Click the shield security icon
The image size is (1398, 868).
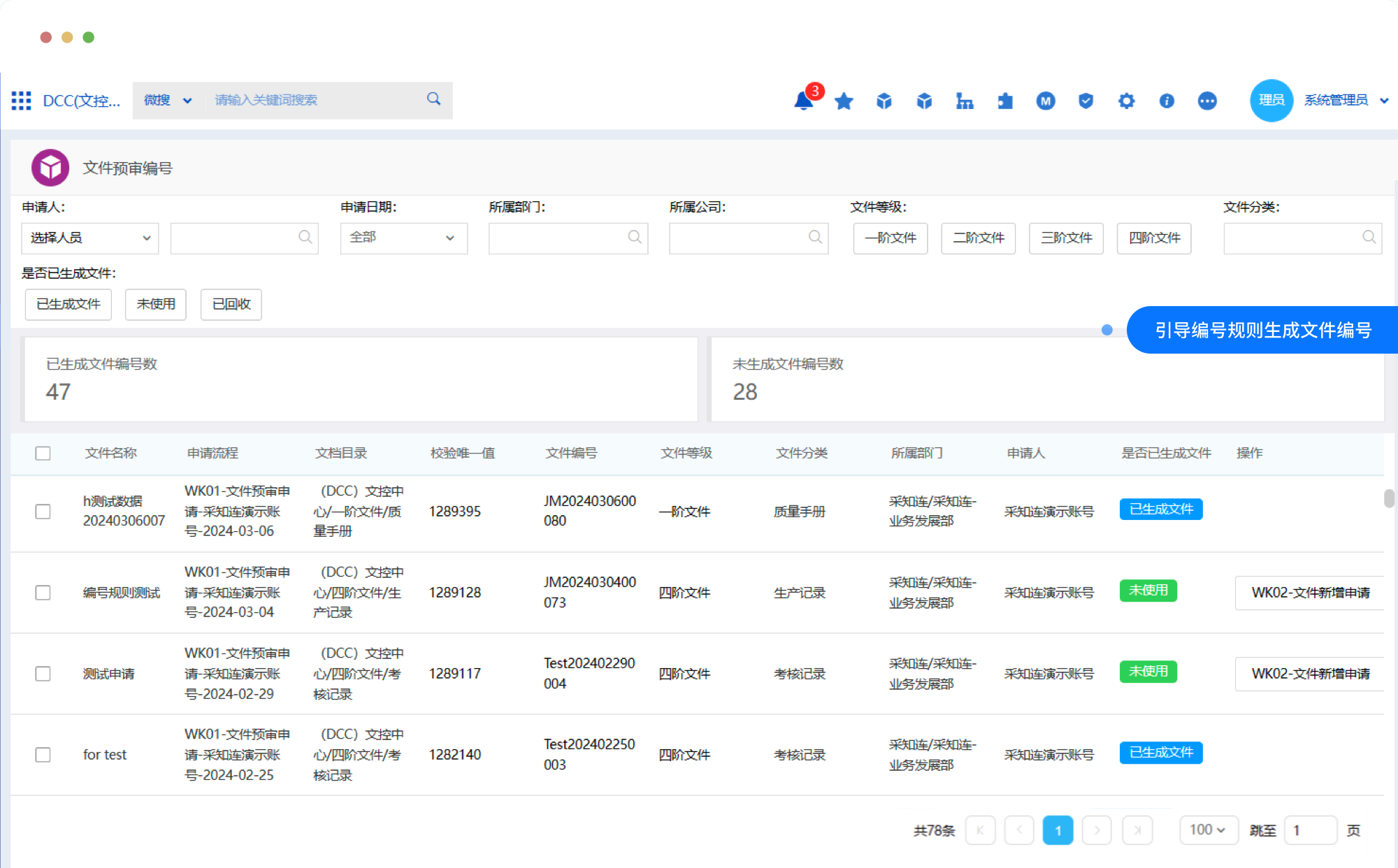pos(1086,101)
